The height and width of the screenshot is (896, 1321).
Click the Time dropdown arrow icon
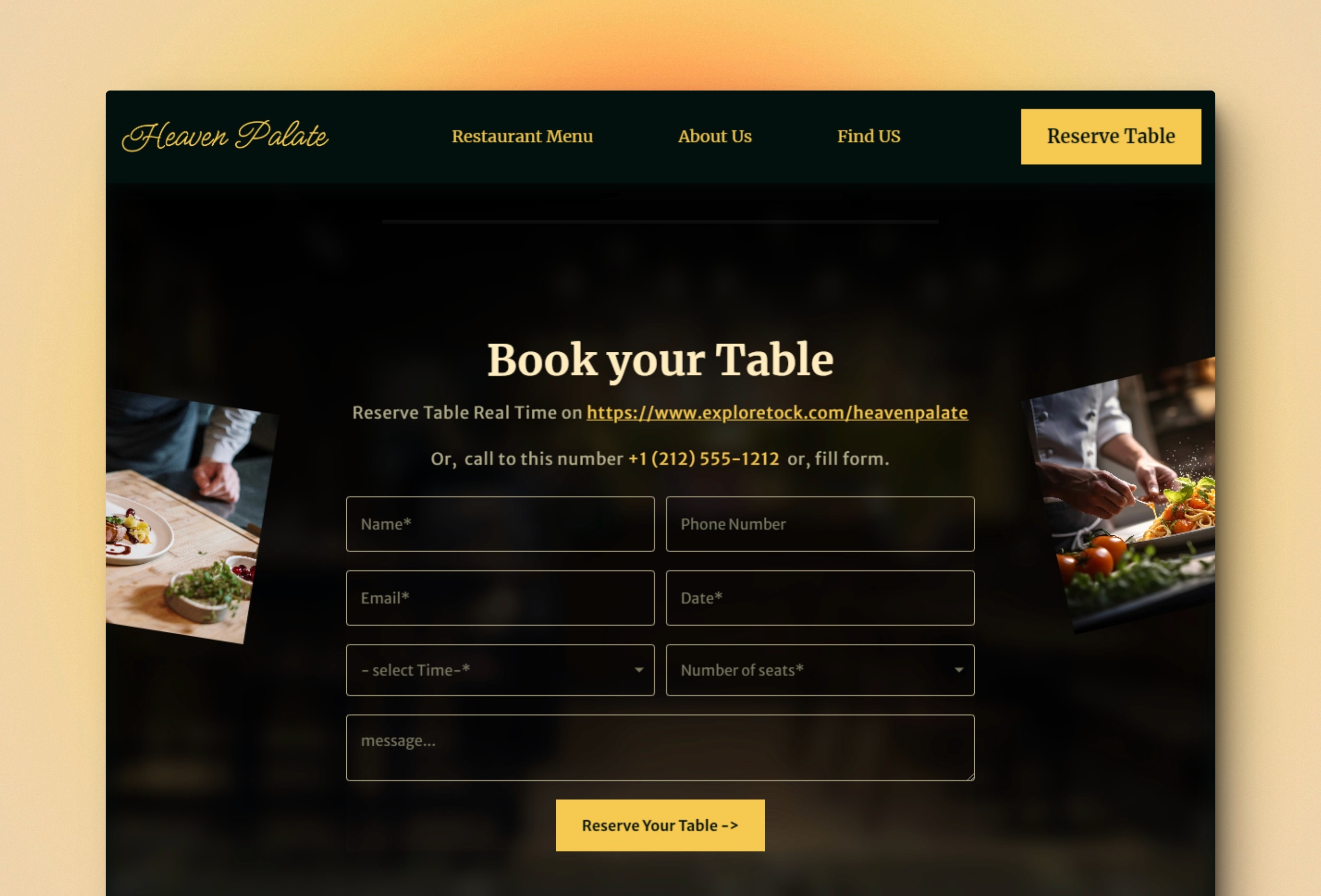(x=639, y=669)
